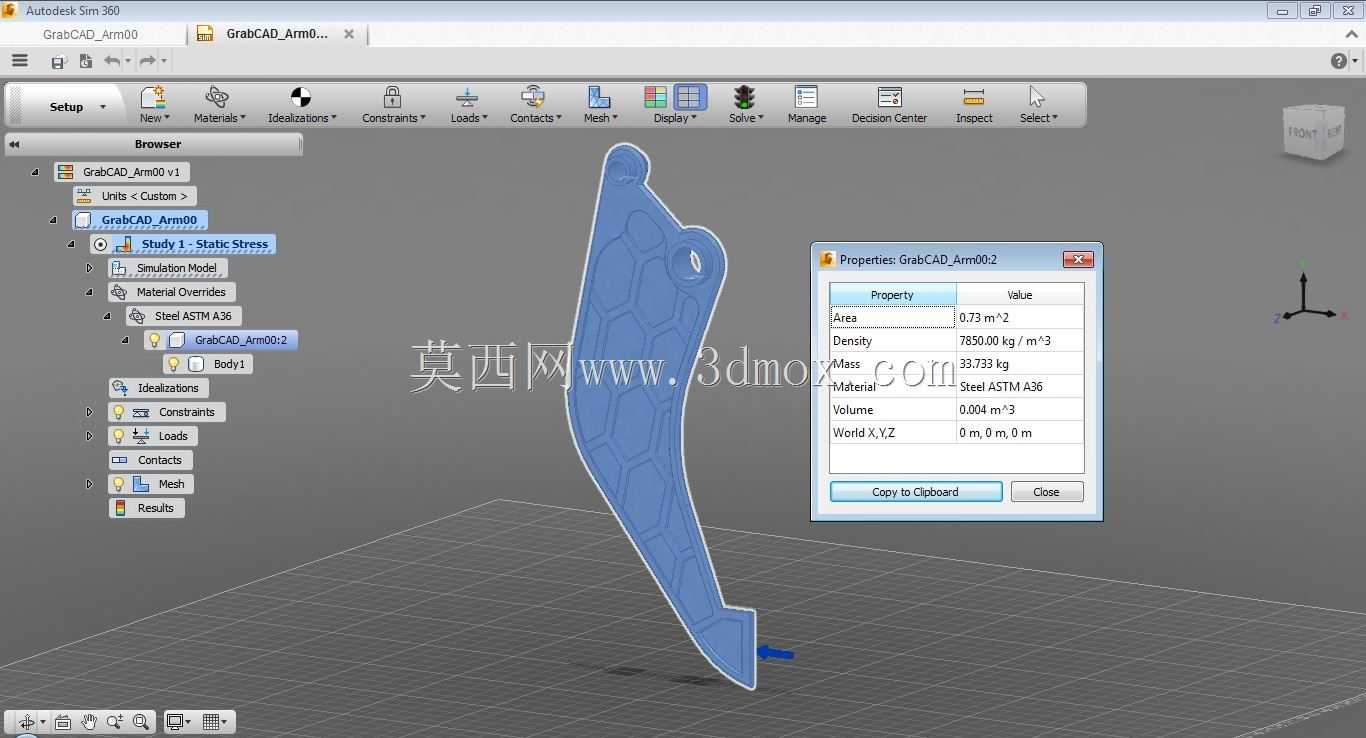1366x738 pixels.
Task: Click the Undo arrow
Action: 112,61
